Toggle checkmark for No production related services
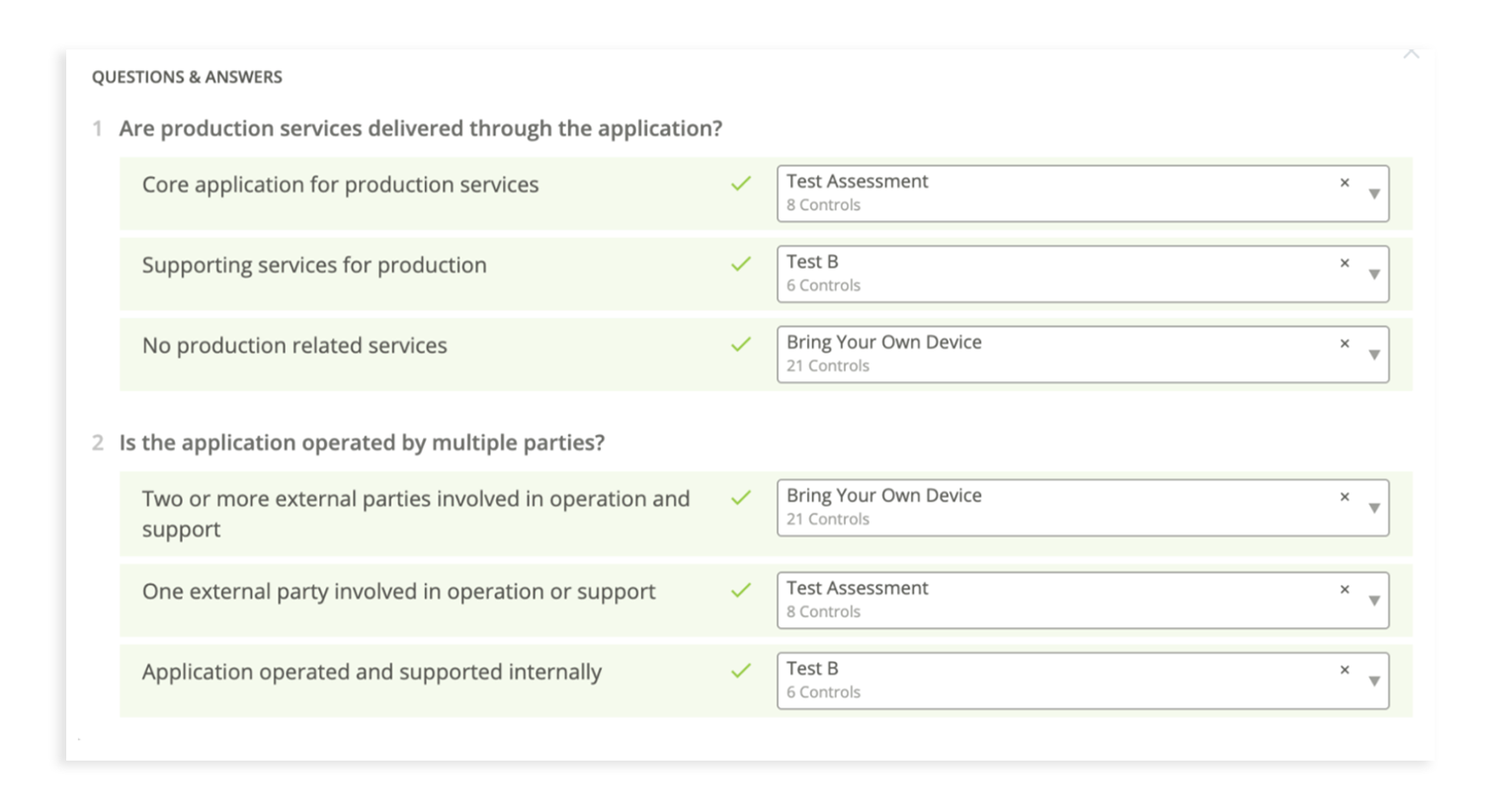This screenshot has width=1494, height=812. coord(740,345)
